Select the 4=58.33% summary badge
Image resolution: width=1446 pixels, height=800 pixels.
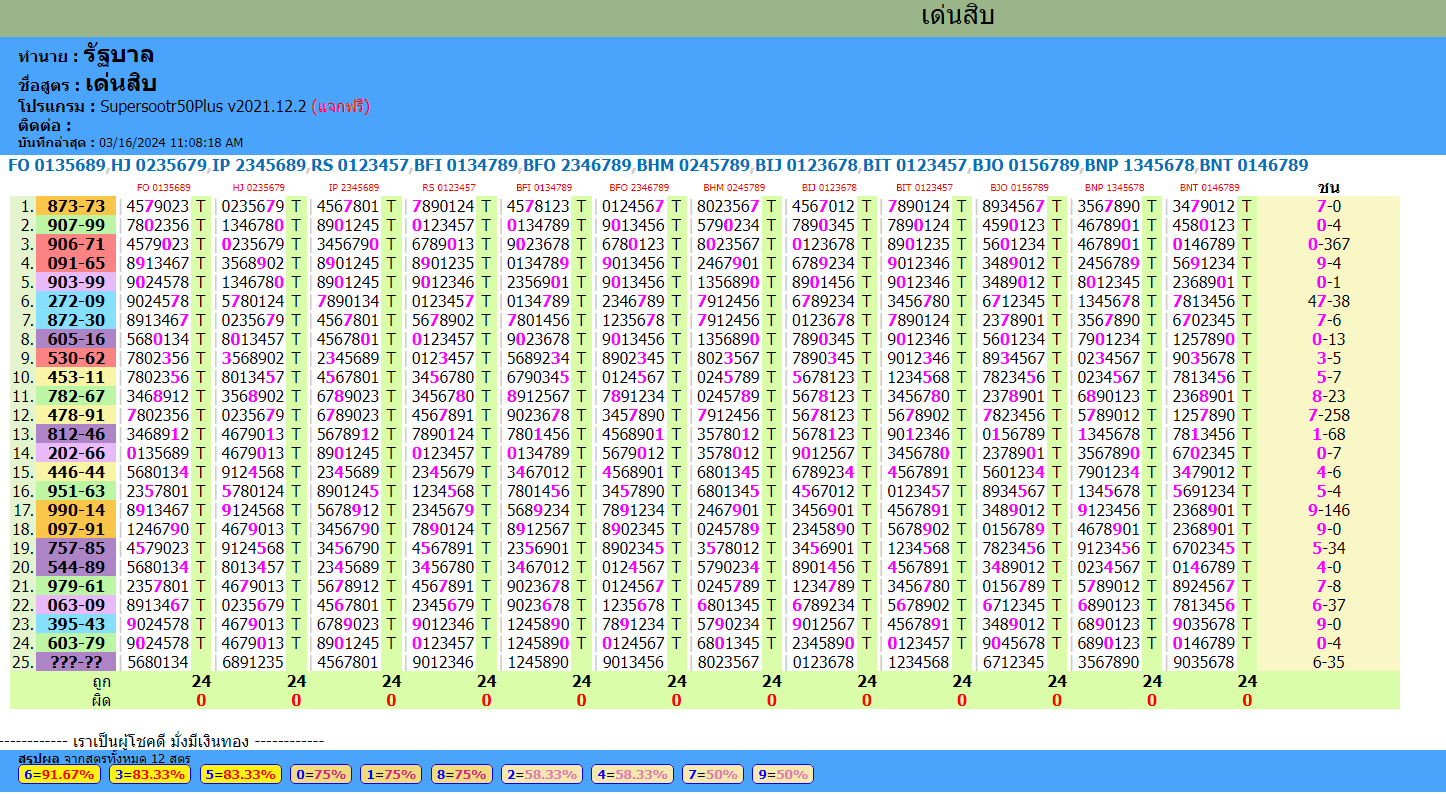(633, 774)
